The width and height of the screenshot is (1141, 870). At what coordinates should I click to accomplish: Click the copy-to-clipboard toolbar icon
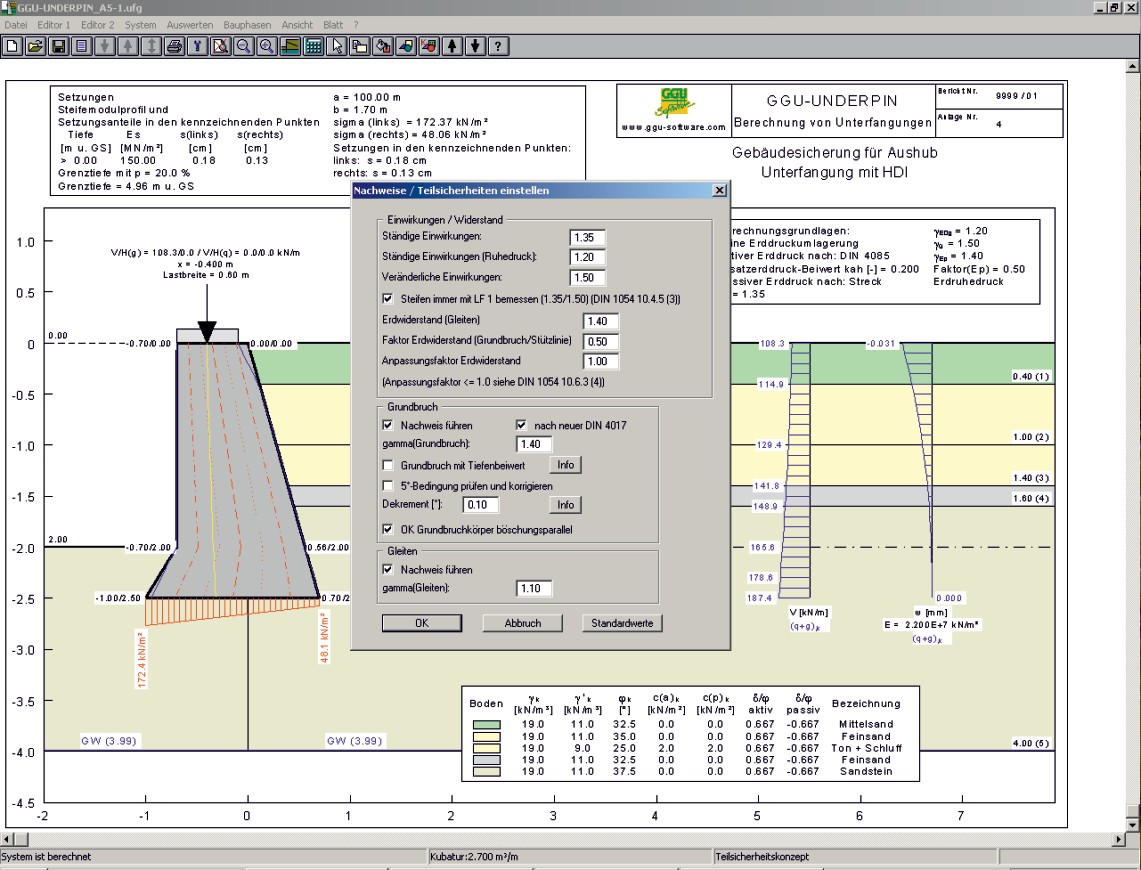pyautogui.click(x=359, y=47)
